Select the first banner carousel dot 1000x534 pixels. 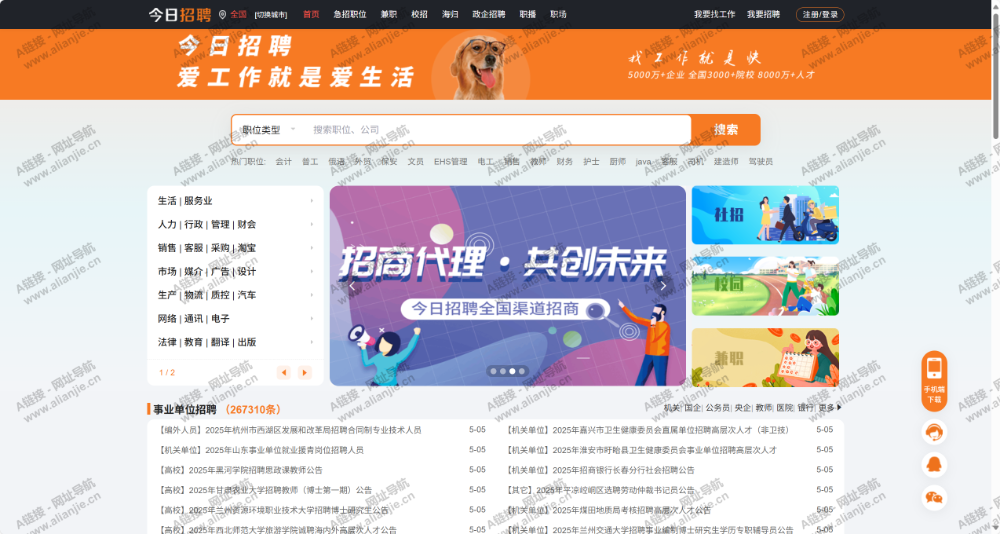492,371
